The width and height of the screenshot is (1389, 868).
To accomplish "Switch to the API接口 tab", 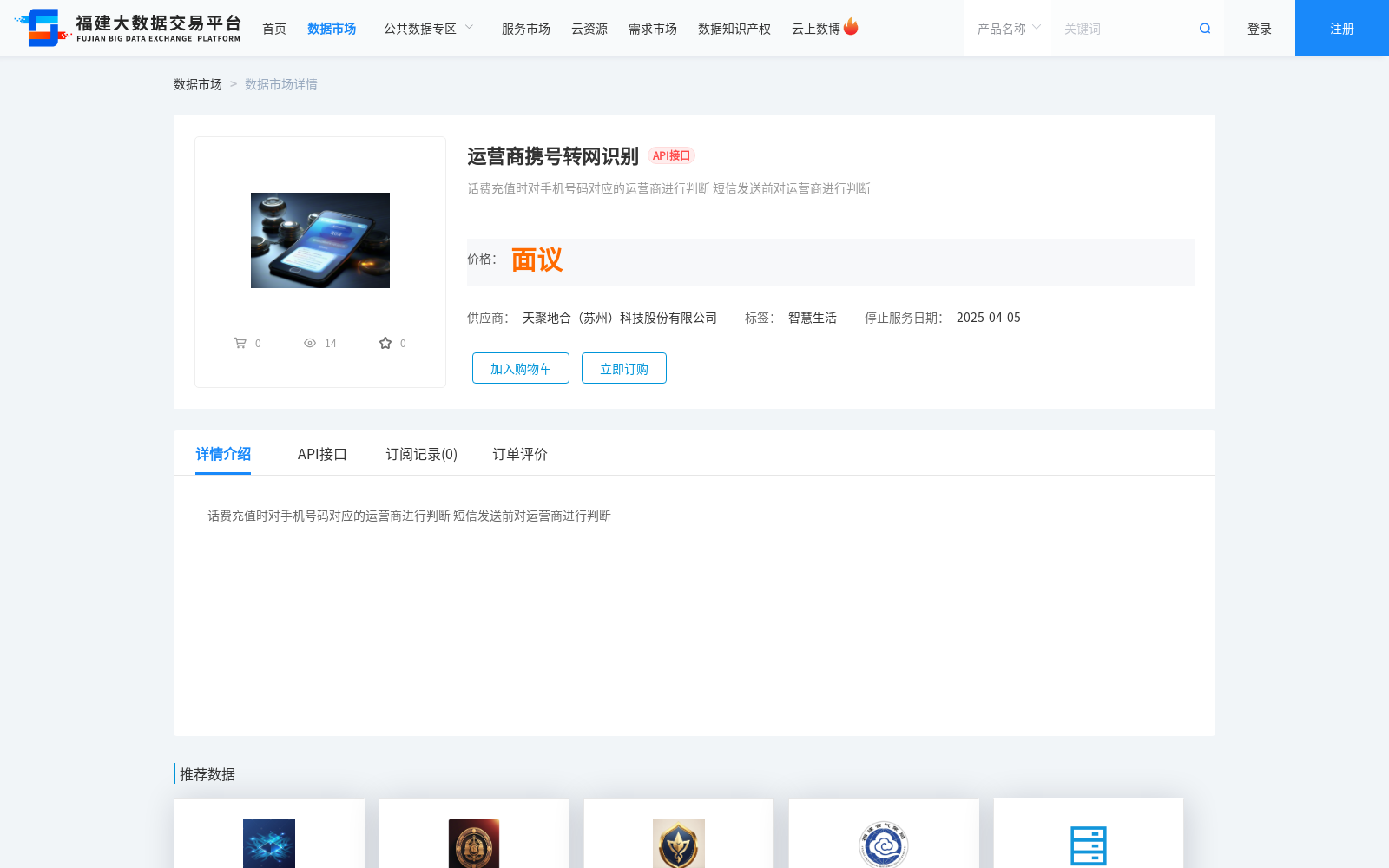I will [322, 454].
